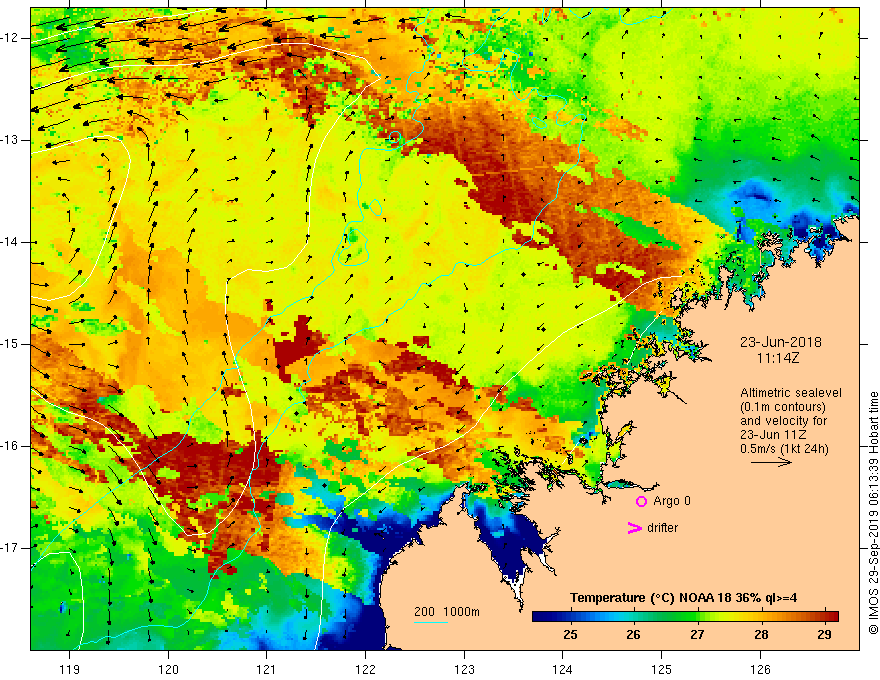Click the 'Altimetric sealevel' caption line
This screenshot has width=880, height=680.
coord(791,393)
